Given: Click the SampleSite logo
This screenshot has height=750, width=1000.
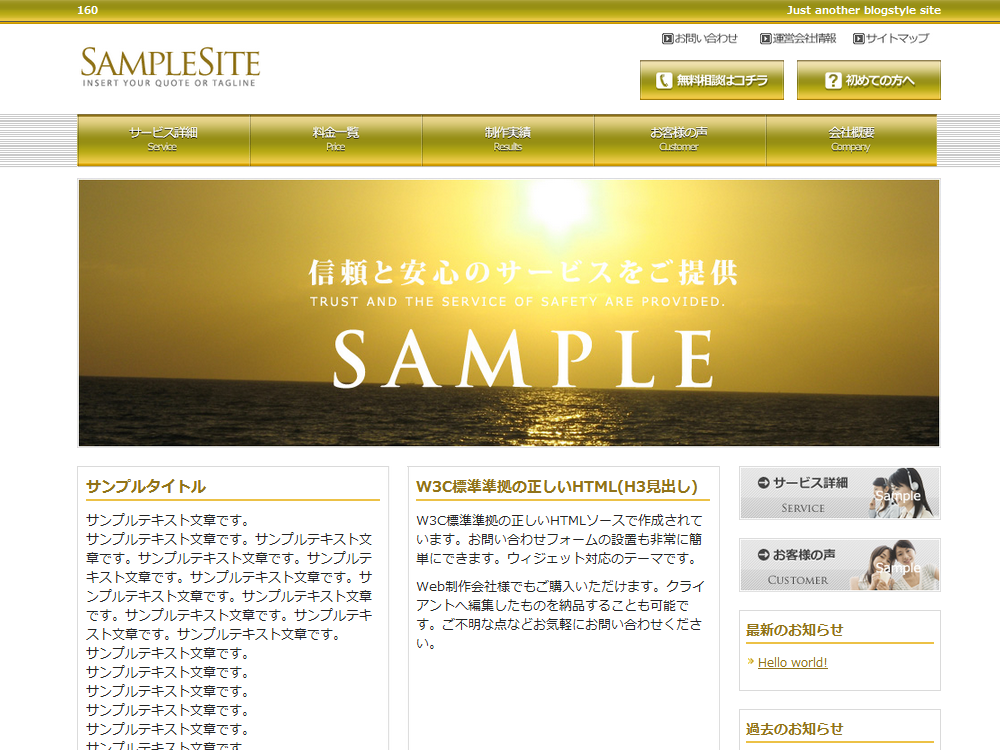Looking at the screenshot, I should tap(170, 67).
